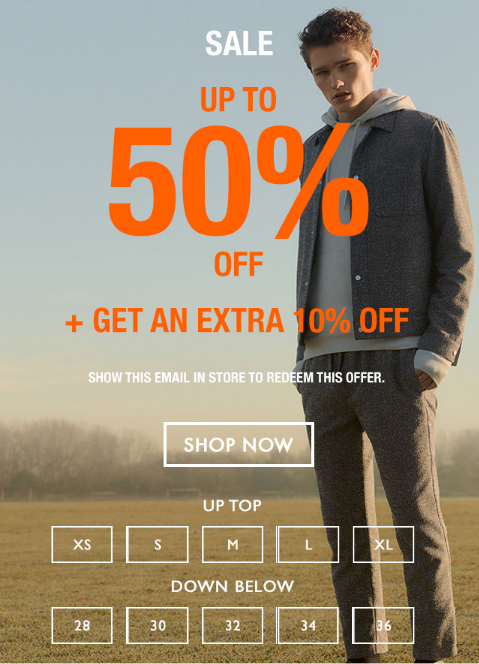Click the SHOP NOW button
The height and width of the screenshot is (664, 479).
click(238, 444)
